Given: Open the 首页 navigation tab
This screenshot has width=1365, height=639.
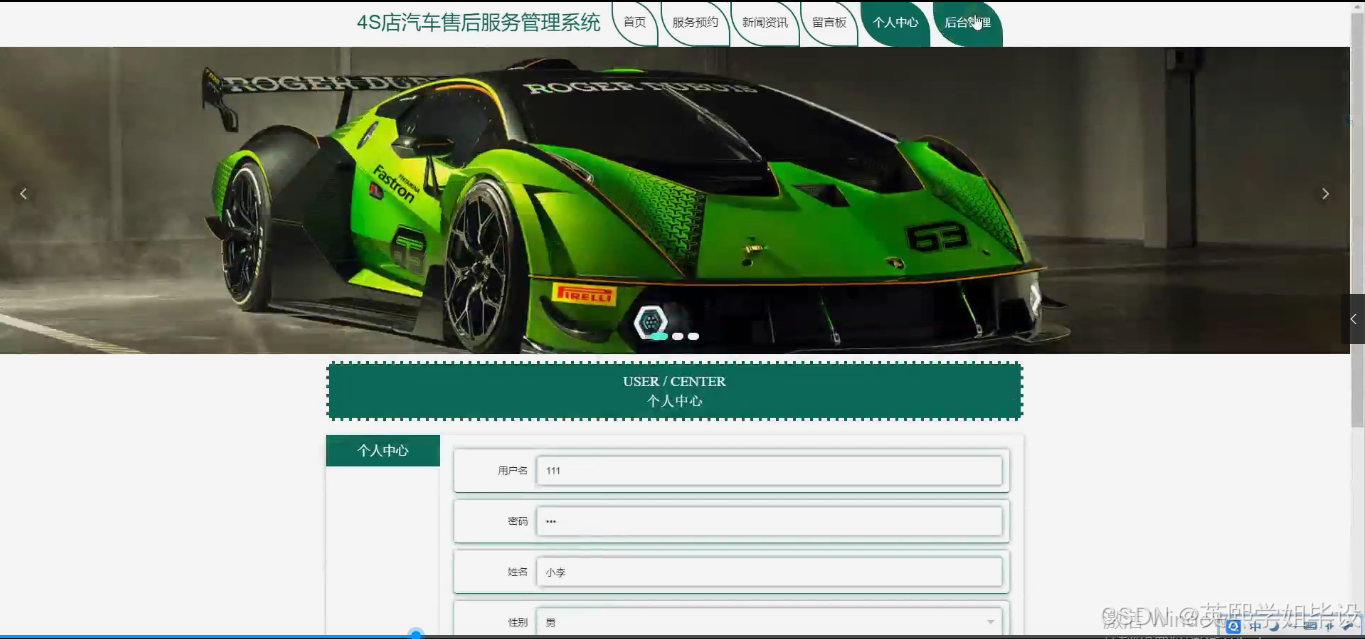Looking at the screenshot, I should tap(634, 23).
